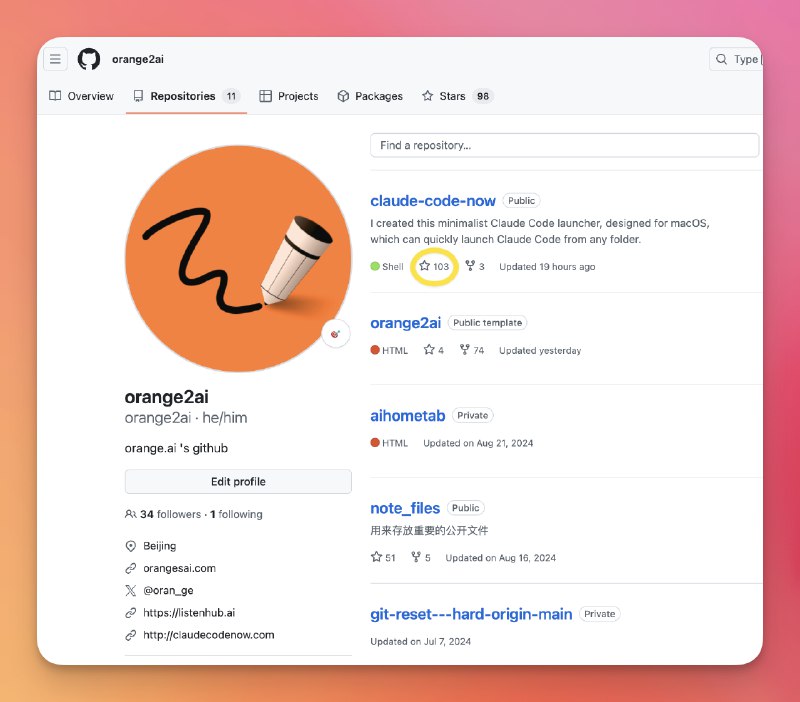Click the Shell language label
Screen dimensions: 800x702
pyautogui.click(x=387, y=266)
